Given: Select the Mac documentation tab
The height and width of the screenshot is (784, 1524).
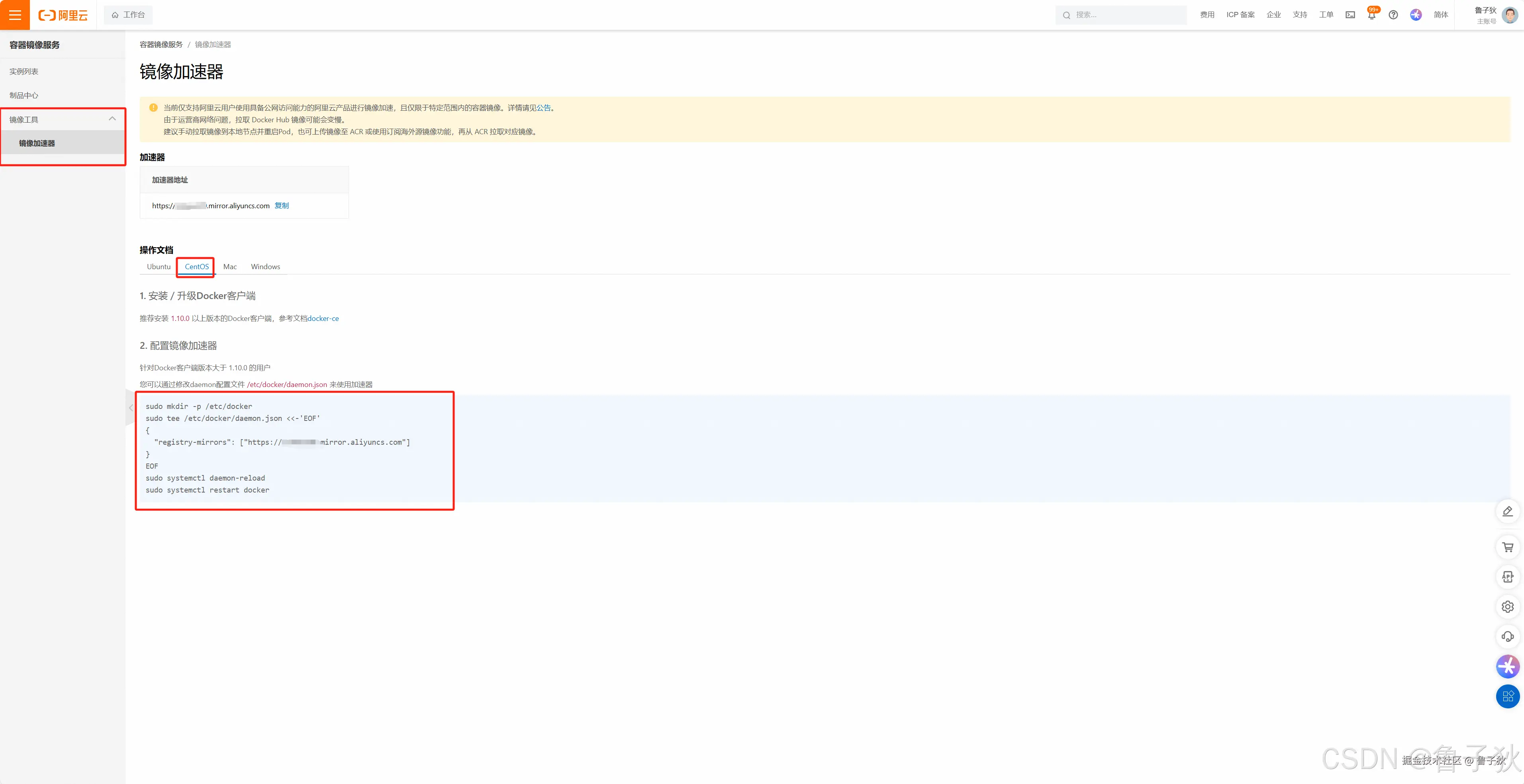Looking at the screenshot, I should tap(229, 267).
